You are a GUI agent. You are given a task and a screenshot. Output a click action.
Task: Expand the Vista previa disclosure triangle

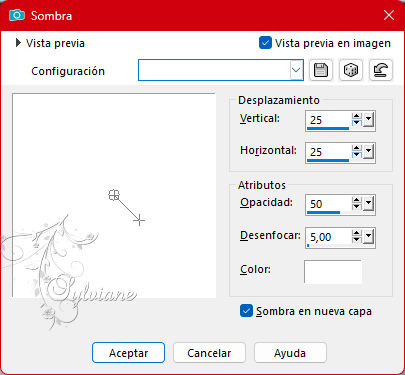coord(18,43)
